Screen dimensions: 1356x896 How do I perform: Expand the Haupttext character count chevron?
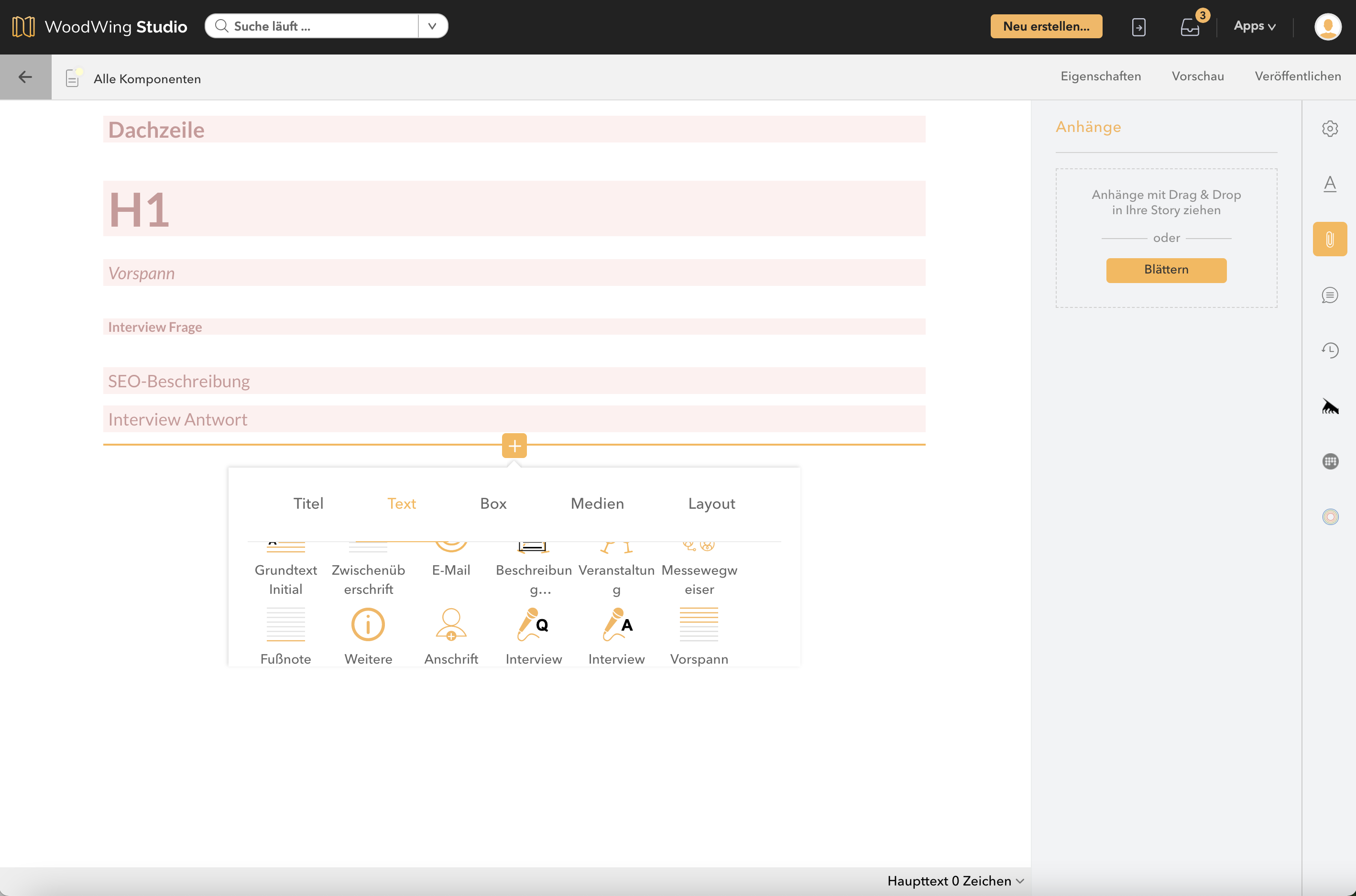pyautogui.click(x=1020, y=881)
